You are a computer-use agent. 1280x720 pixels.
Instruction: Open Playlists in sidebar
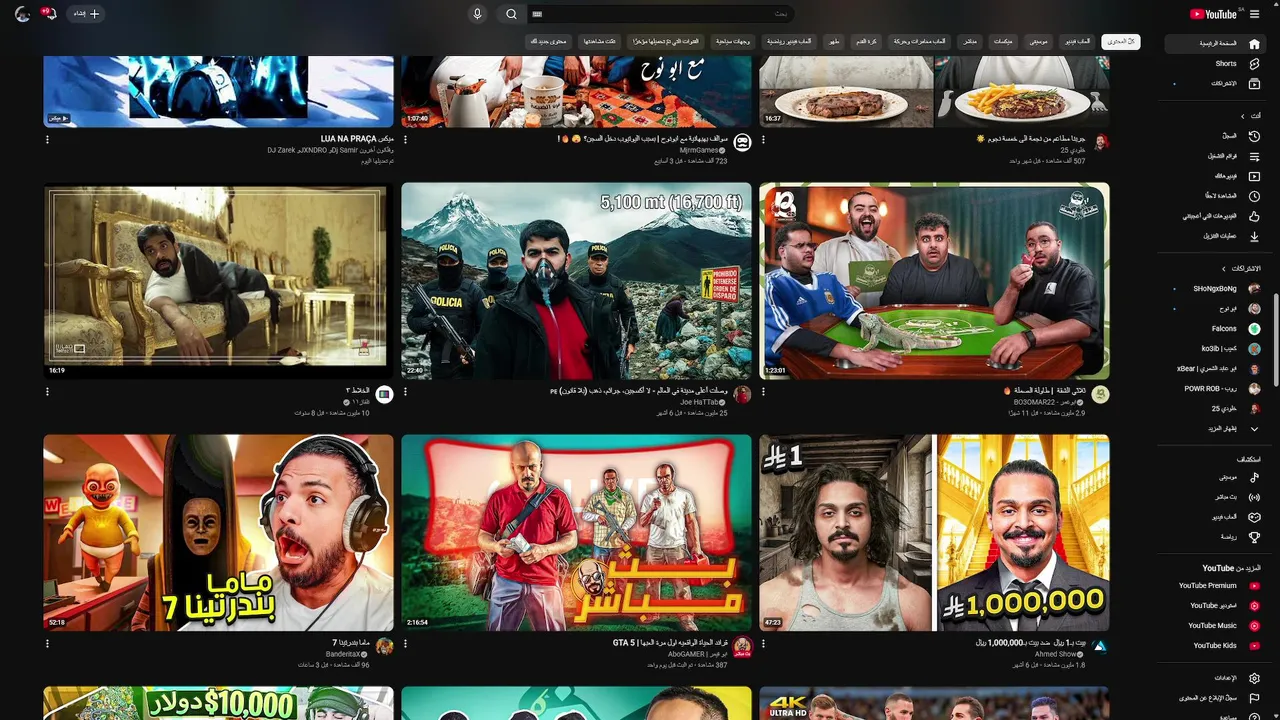1214,157
